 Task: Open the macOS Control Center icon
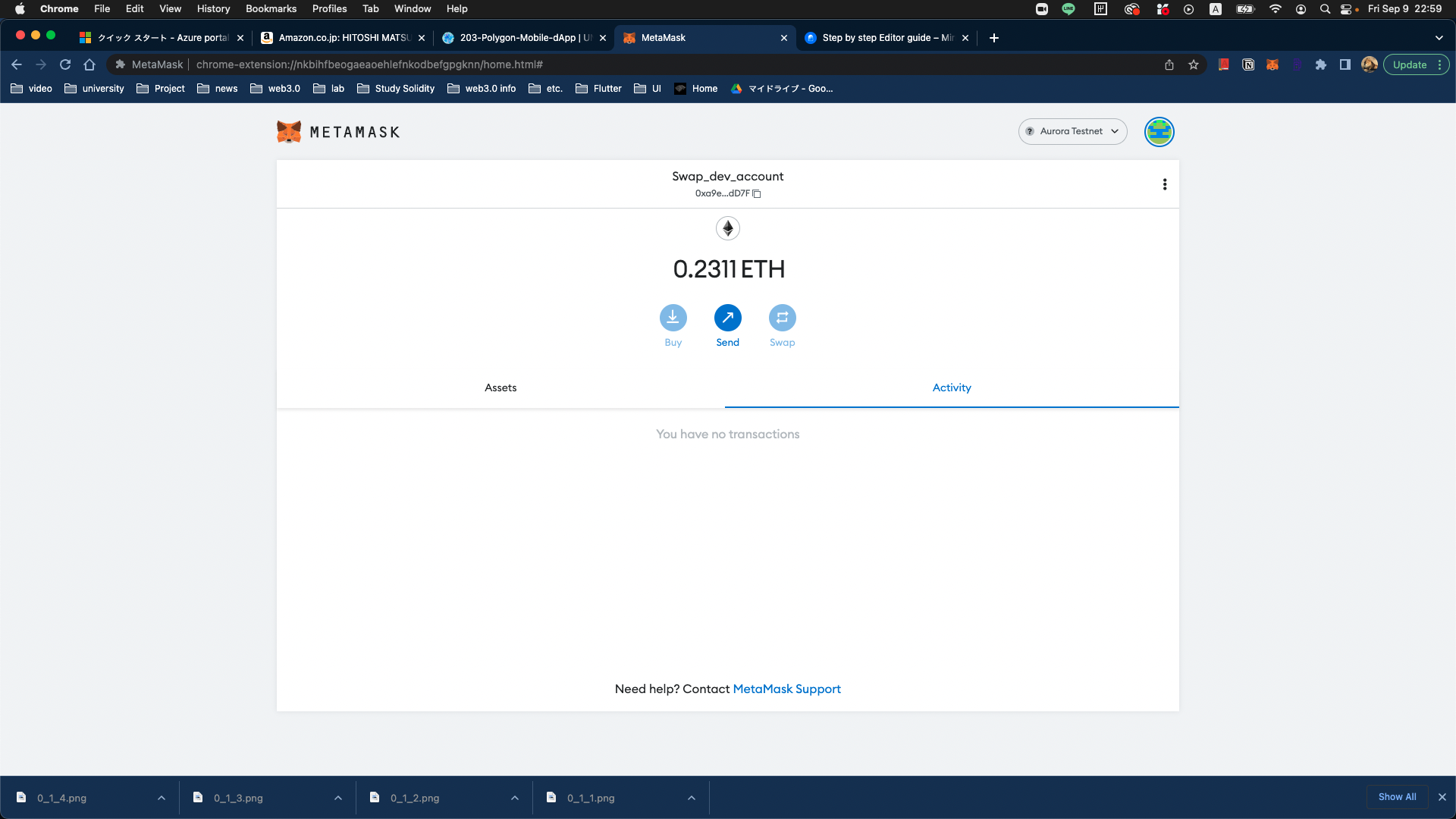pyautogui.click(x=1348, y=9)
